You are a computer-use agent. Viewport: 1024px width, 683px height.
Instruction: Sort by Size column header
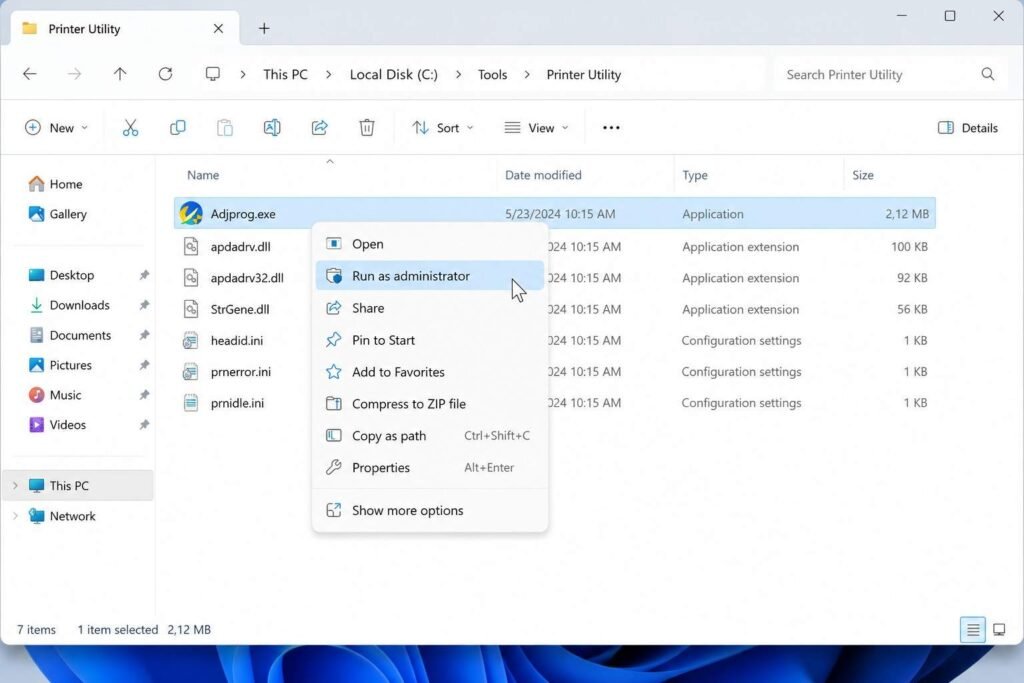point(863,175)
